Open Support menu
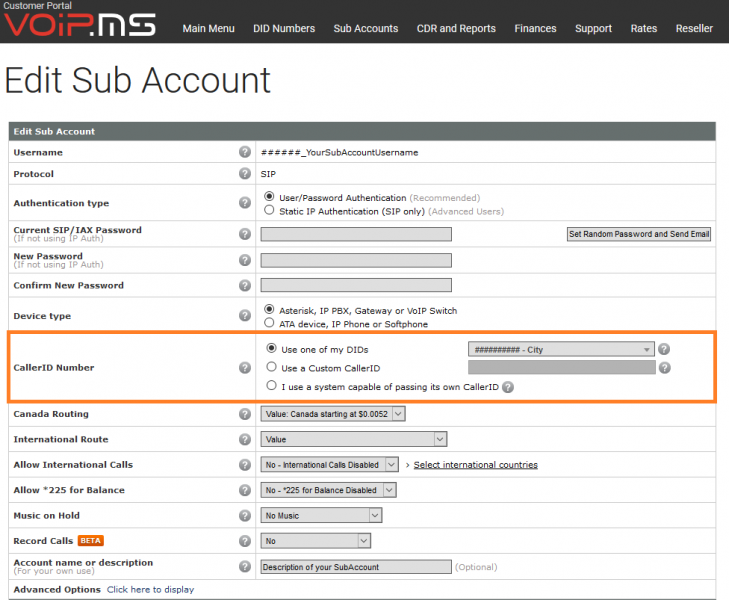729x600 pixels. [593, 28]
